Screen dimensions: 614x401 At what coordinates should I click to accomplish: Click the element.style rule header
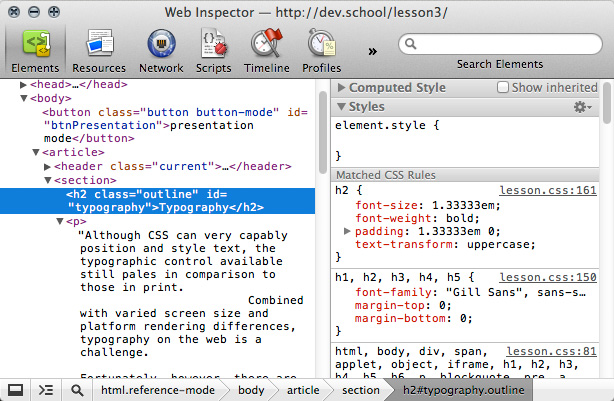coord(387,125)
